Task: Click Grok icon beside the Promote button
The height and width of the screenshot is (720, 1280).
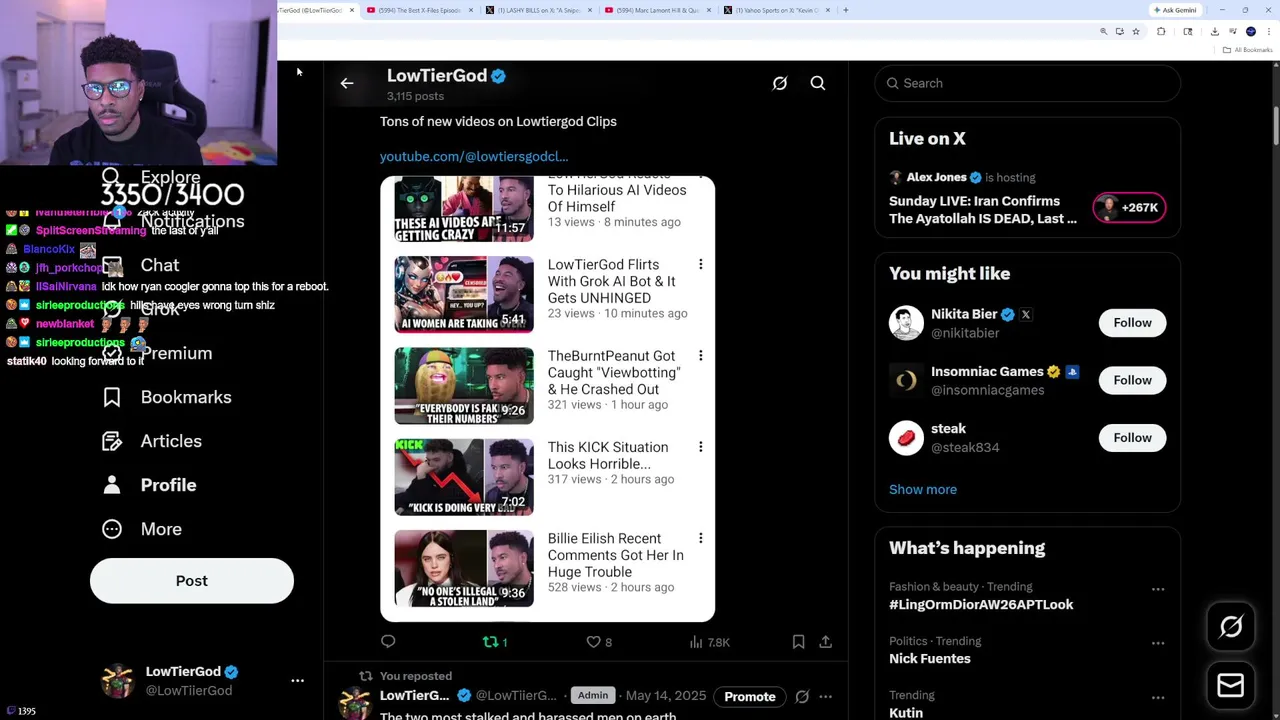Action: tap(802, 696)
